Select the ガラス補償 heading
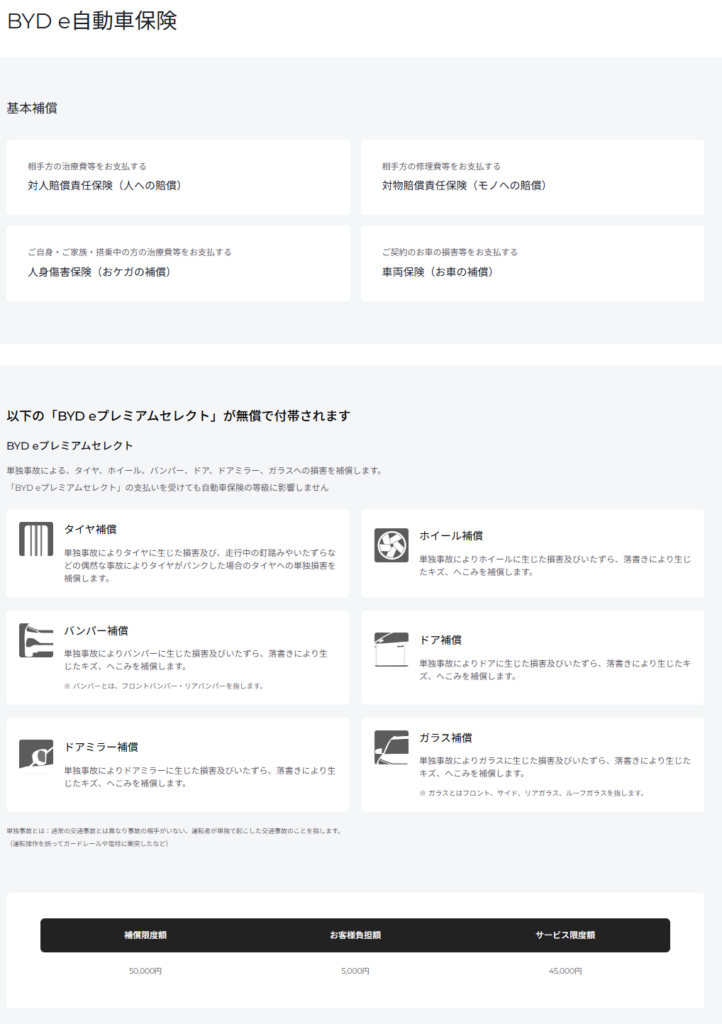The width and height of the screenshot is (722, 1024). [445, 738]
